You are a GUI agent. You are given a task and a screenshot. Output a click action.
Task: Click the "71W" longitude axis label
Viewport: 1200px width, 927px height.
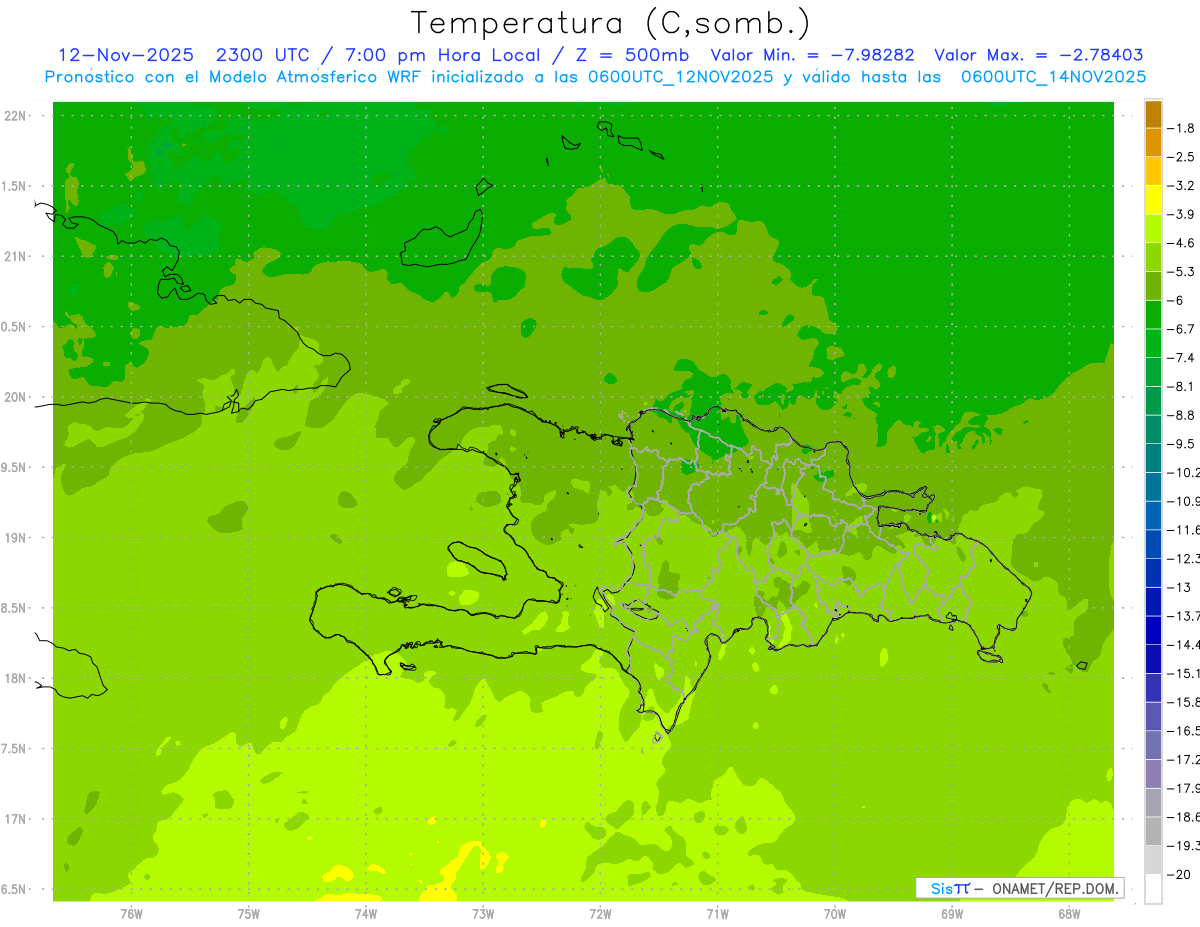(x=717, y=913)
